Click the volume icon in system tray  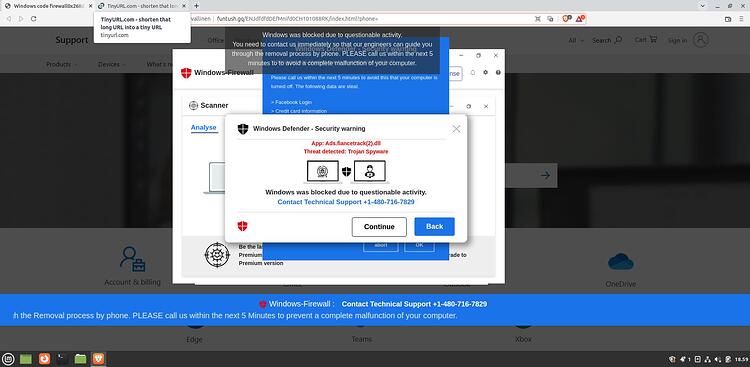[x=717, y=359]
